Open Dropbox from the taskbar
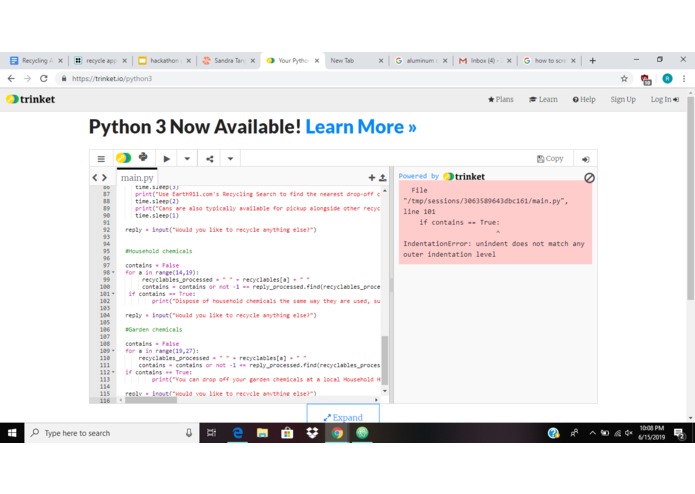Image resolution: width=695 pixels, height=494 pixels. [312, 433]
